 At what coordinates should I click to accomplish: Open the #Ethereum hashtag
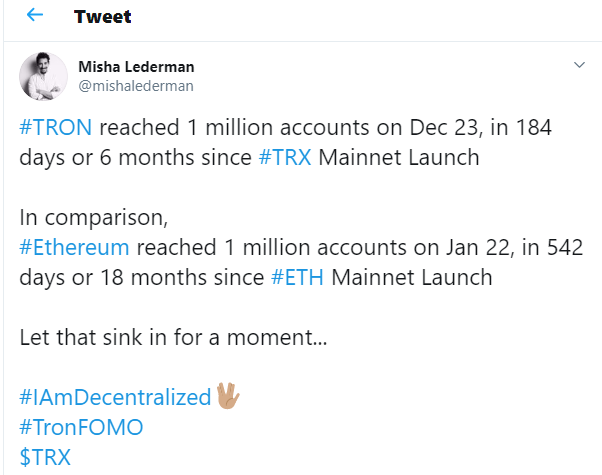[74, 248]
